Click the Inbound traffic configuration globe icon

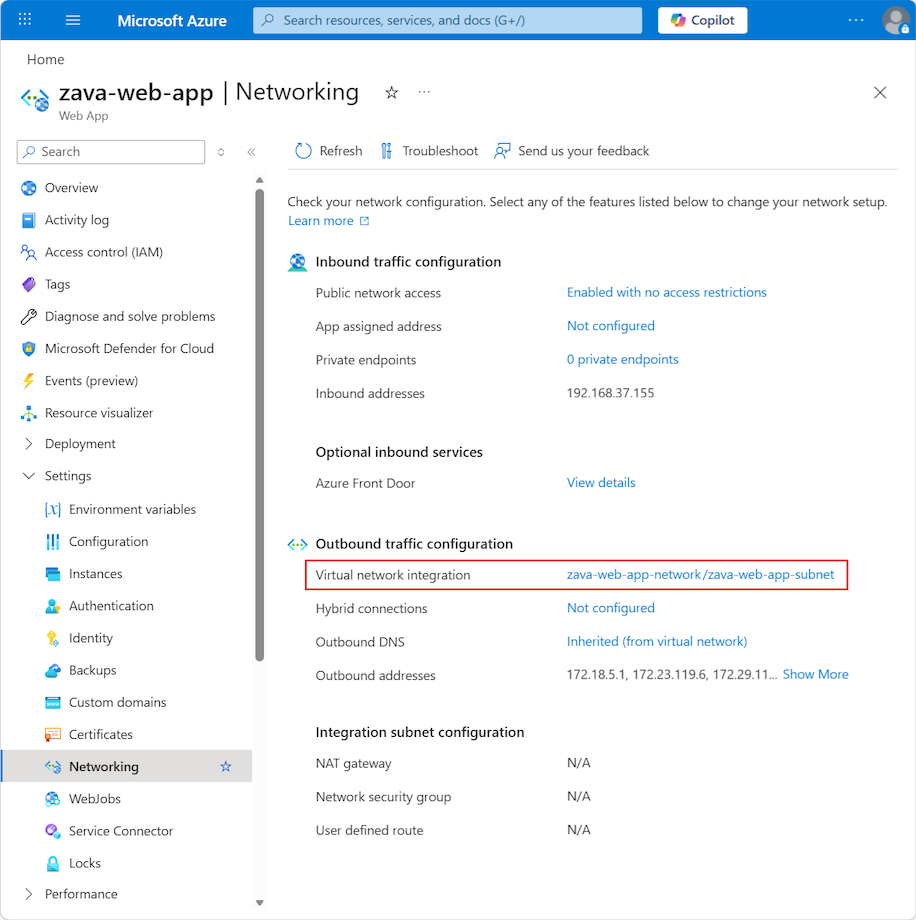point(298,262)
